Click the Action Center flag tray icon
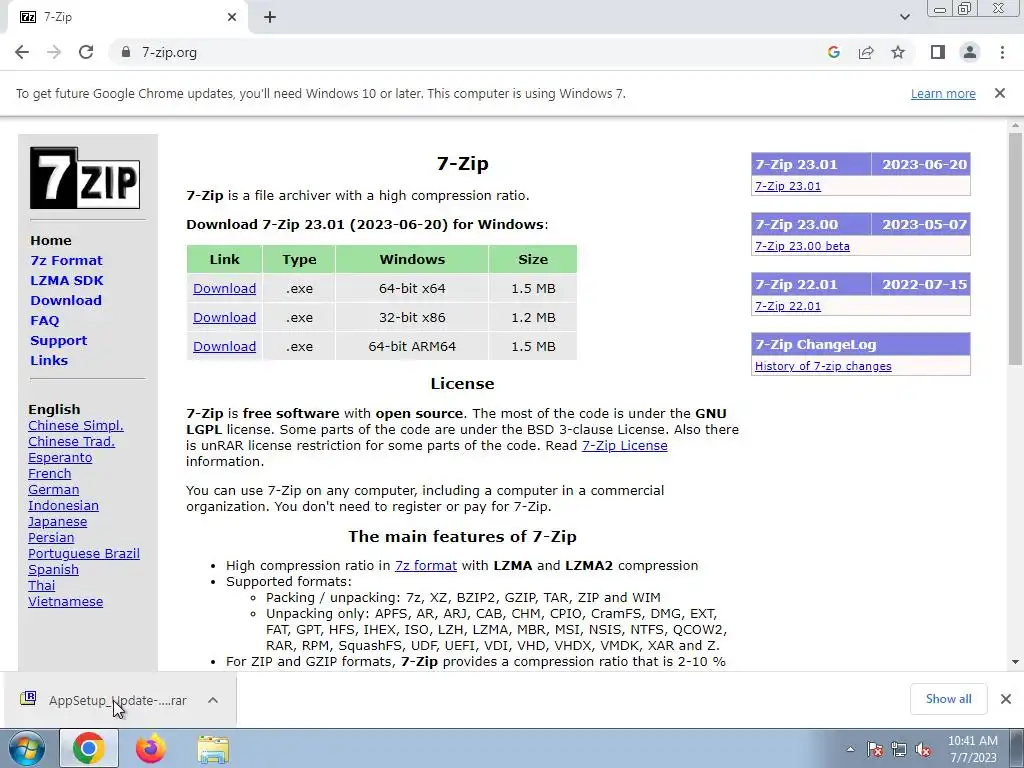This screenshot has width=1024, height=768. [x=875, y=749]
